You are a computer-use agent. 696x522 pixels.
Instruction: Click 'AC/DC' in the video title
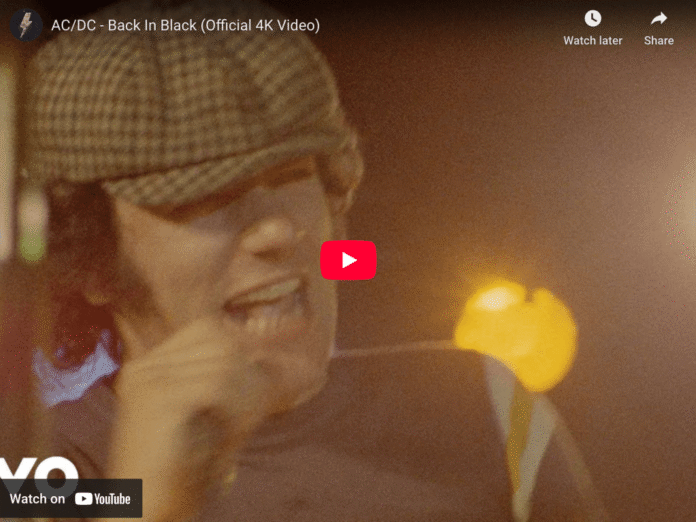tap(73, 25)
